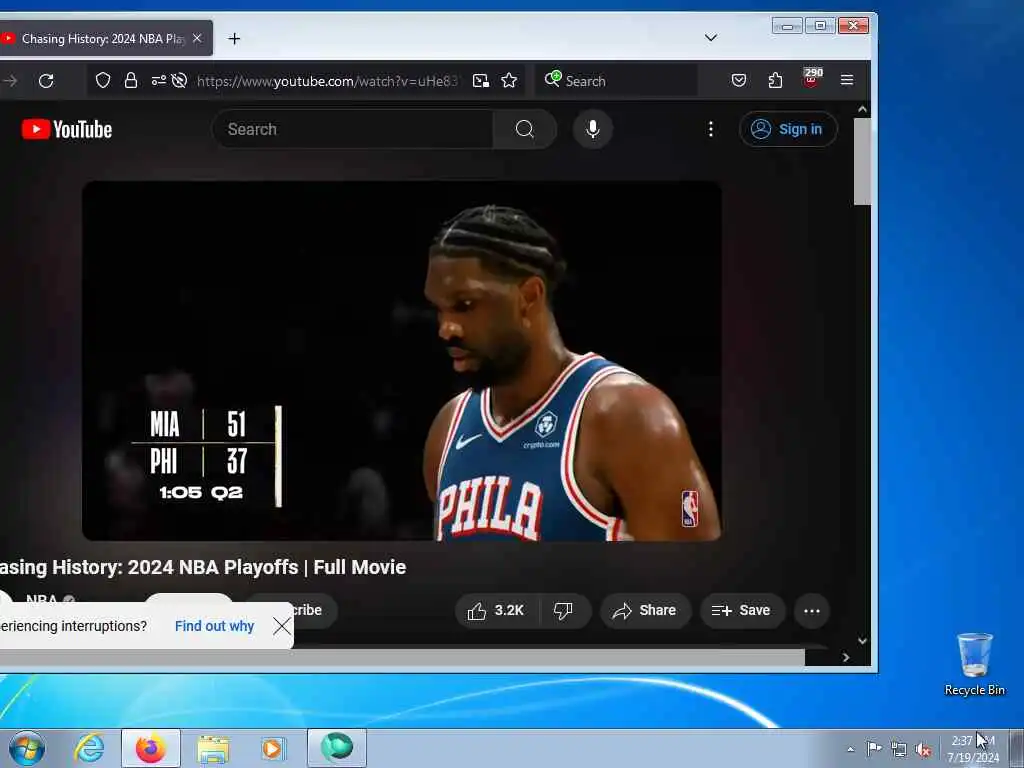Screen dimensions: 1024x768
Task: Go to the YouTube home logo
Action: click(67, 129)
